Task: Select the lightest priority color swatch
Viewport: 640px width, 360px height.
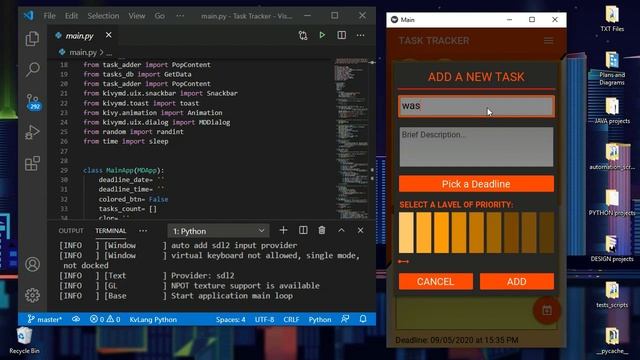Action: [x=406, y=232]
